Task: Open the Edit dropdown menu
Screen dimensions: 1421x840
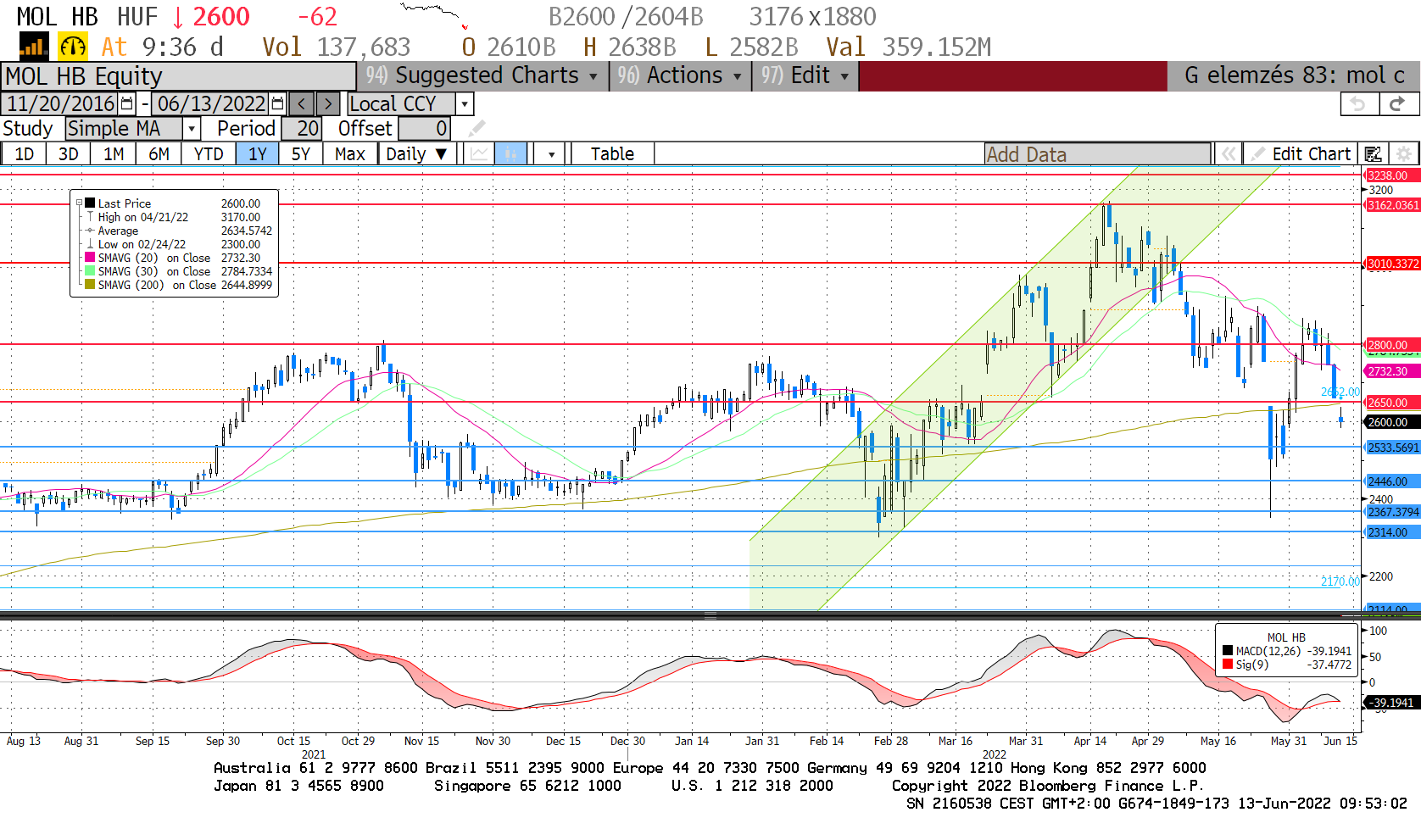Action: (805, 75)
